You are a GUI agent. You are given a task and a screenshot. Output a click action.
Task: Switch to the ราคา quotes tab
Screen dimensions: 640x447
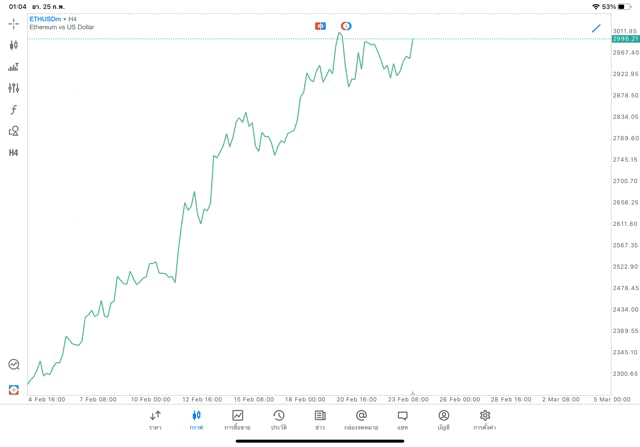155,420
